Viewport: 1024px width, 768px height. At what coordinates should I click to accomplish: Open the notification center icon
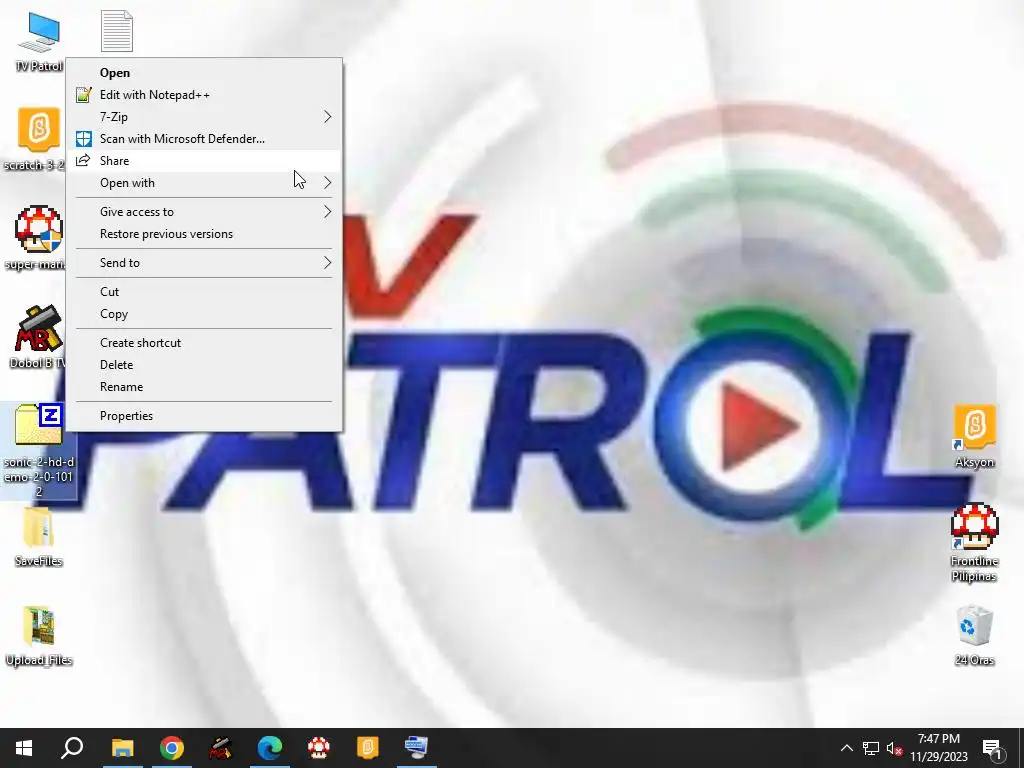(x=992, y=748)
